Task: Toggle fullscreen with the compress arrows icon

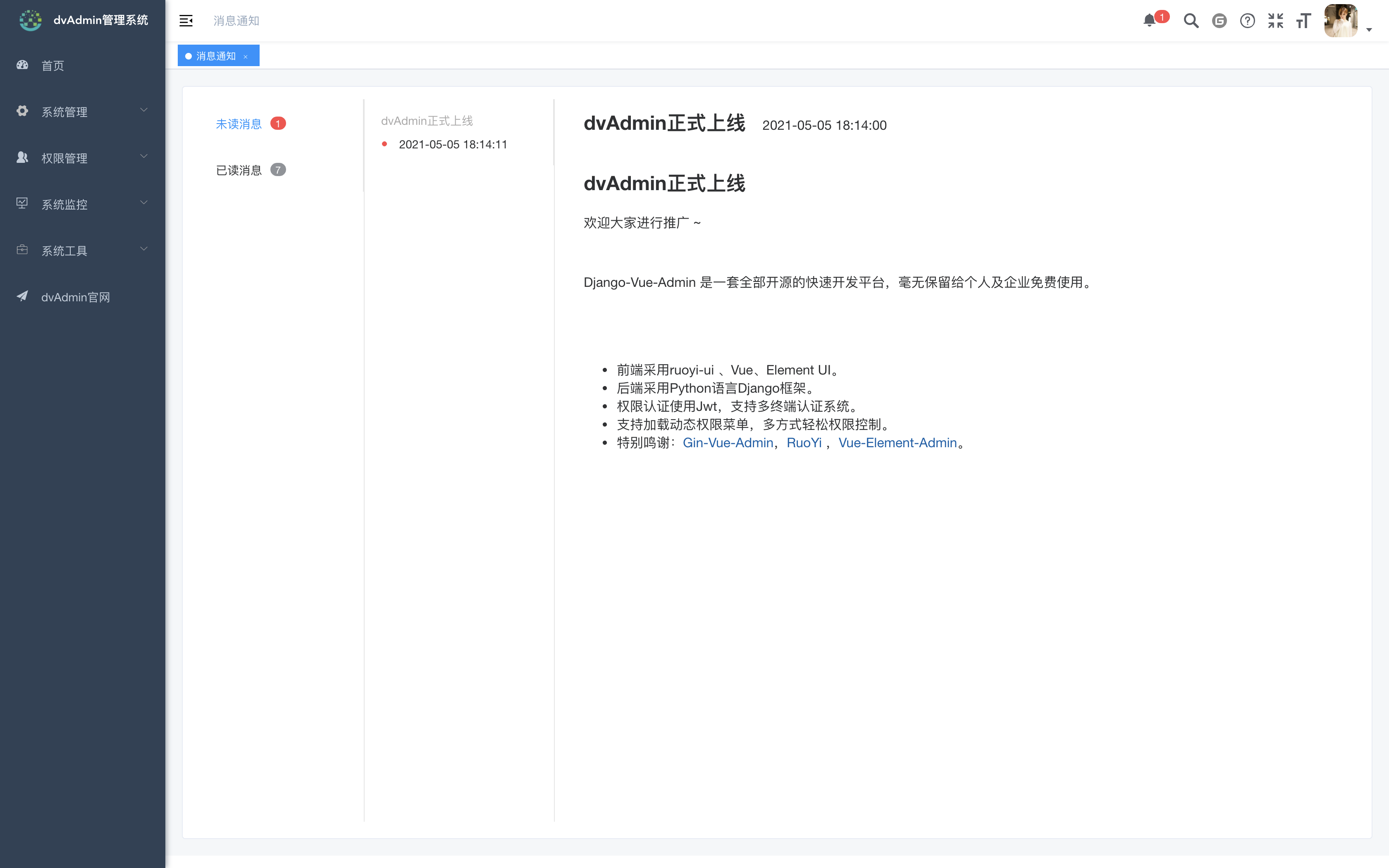Action: pyautogui.click(x=1276, y=21)
